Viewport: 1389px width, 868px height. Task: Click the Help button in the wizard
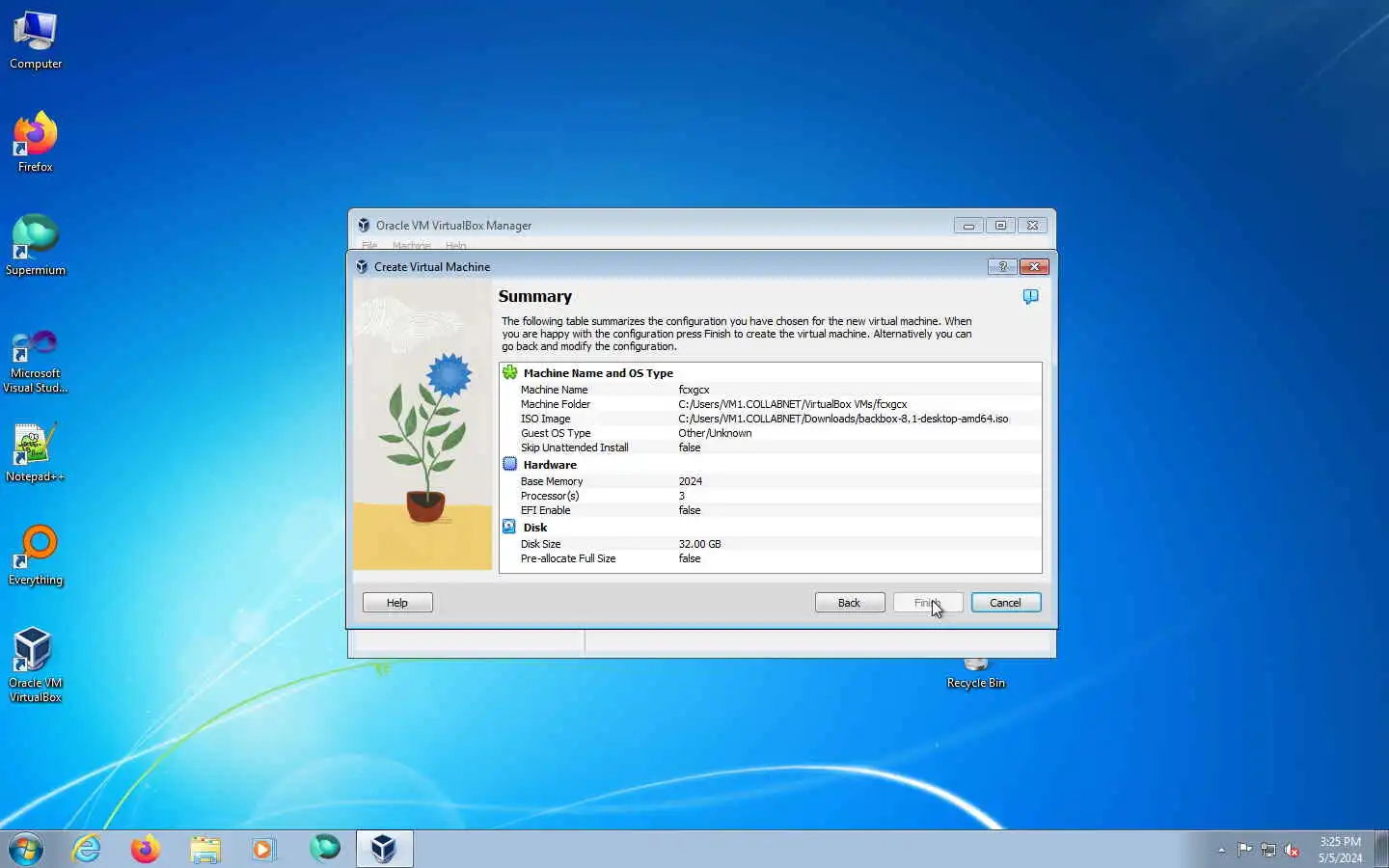(x=397, y=603)
